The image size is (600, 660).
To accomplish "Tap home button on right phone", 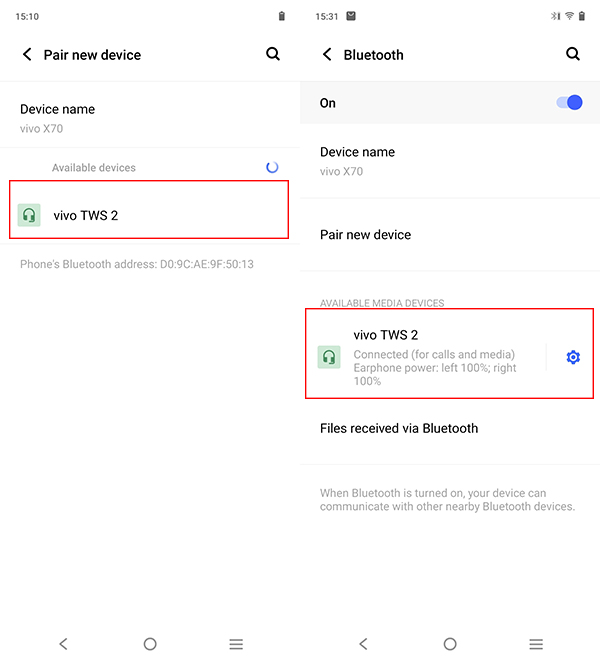I will coord(450,644).
